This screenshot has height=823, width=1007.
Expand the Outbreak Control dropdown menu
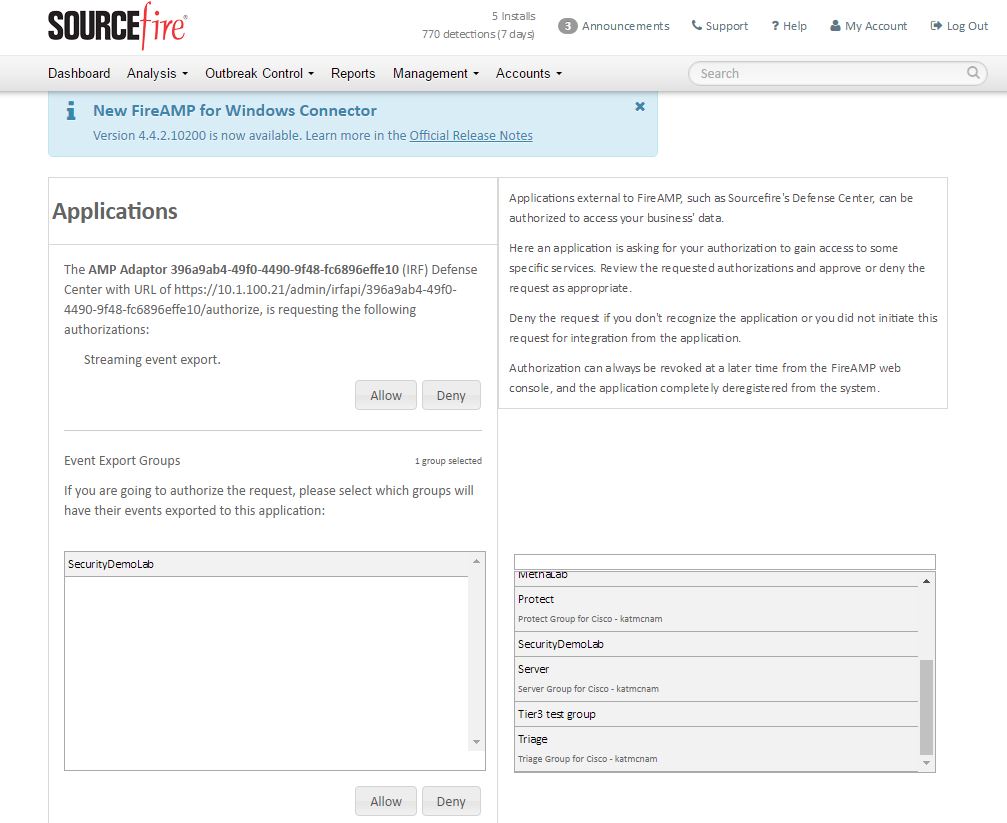[x=259, y=73]
